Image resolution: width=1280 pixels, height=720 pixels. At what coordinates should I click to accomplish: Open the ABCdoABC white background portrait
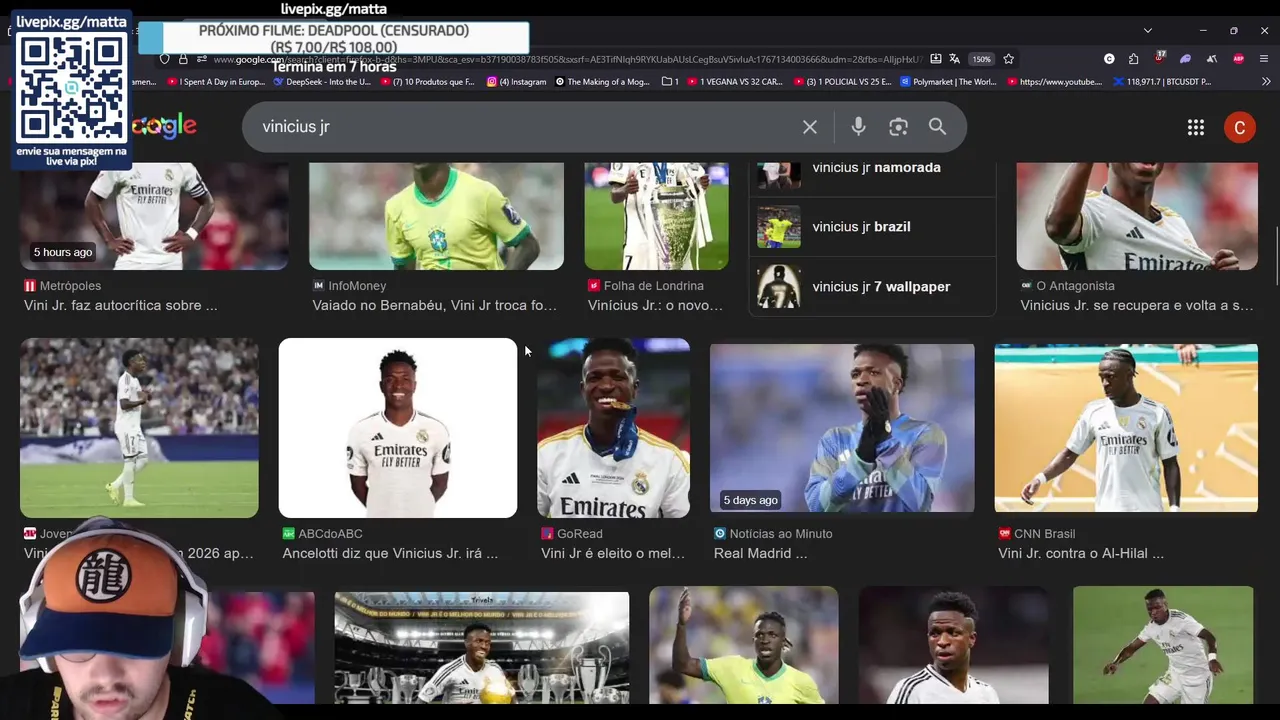pos(398,428)
